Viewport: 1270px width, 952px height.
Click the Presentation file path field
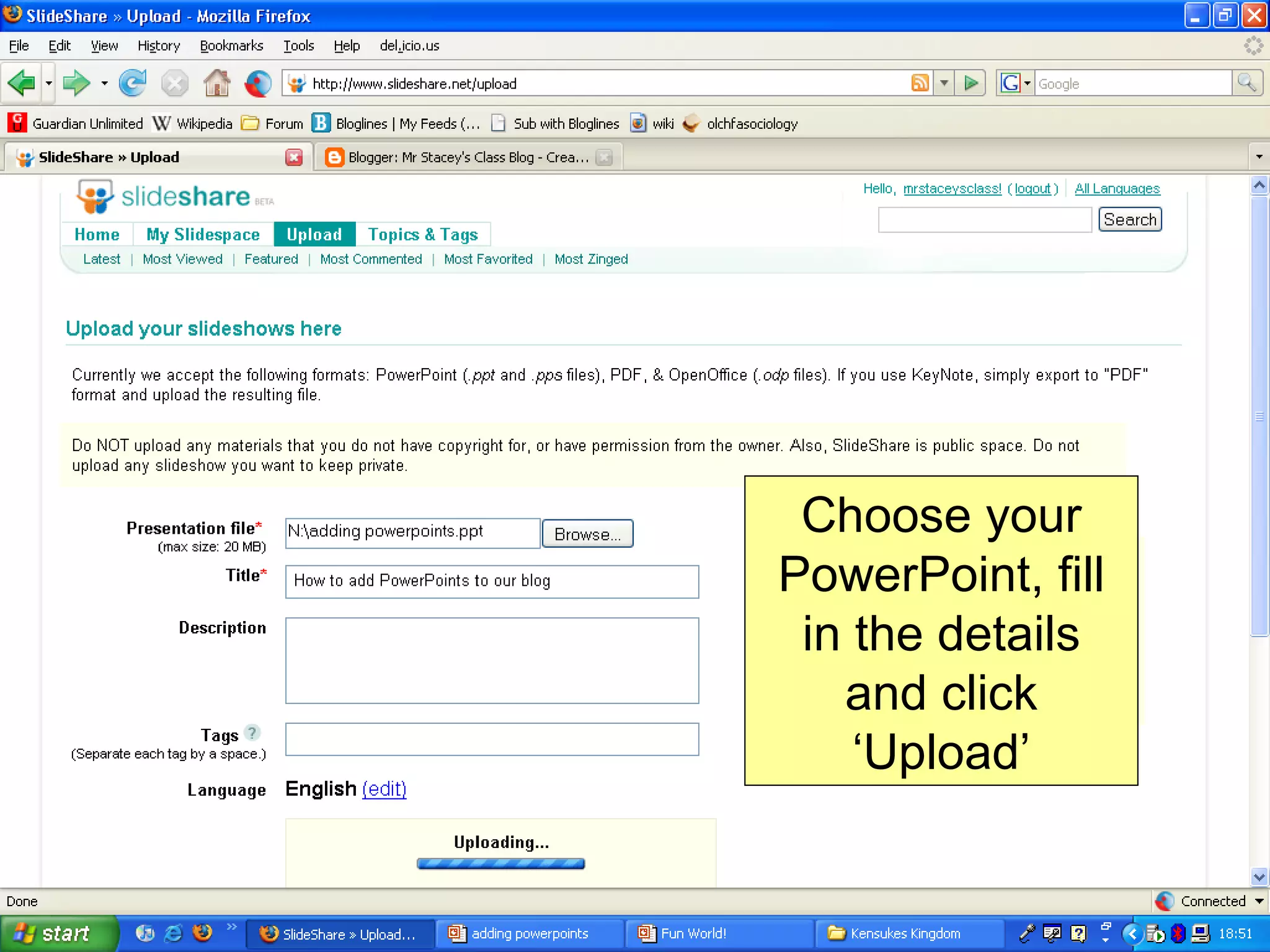coord(412,533)
